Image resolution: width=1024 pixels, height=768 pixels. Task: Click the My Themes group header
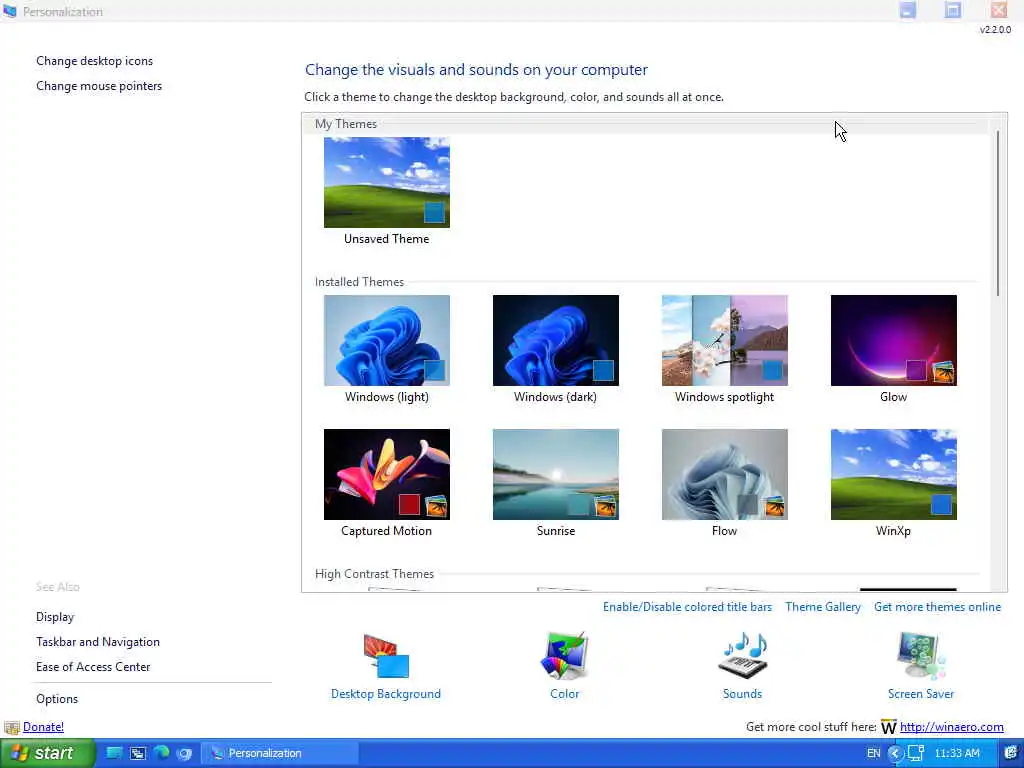tap(345, 124)
